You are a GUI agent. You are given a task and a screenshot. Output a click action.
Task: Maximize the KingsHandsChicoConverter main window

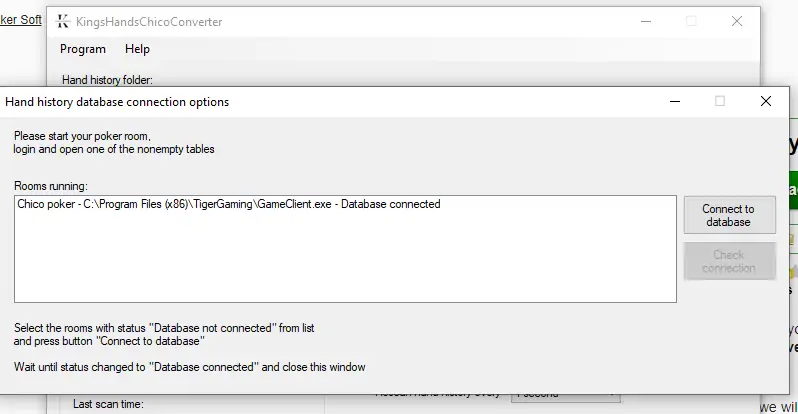point(691,21)
